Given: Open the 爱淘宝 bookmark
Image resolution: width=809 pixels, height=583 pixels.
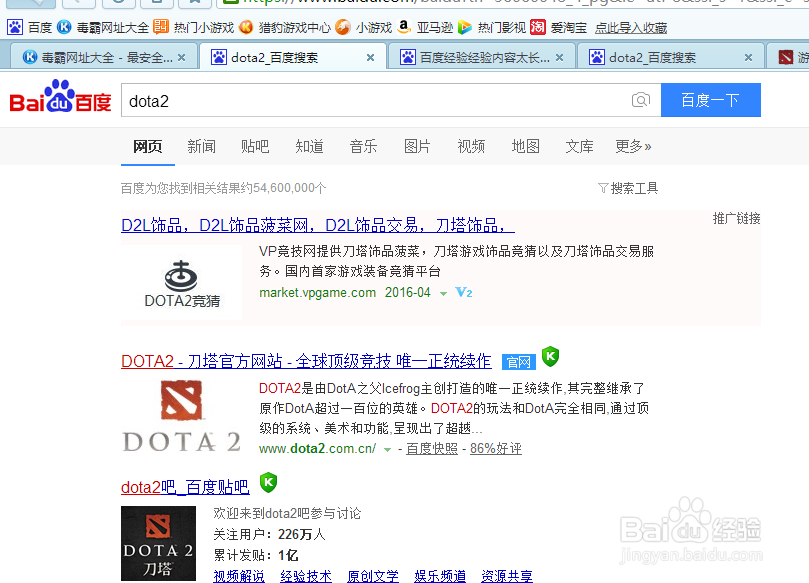Looking at the screenshot, I should coord(559,27).
